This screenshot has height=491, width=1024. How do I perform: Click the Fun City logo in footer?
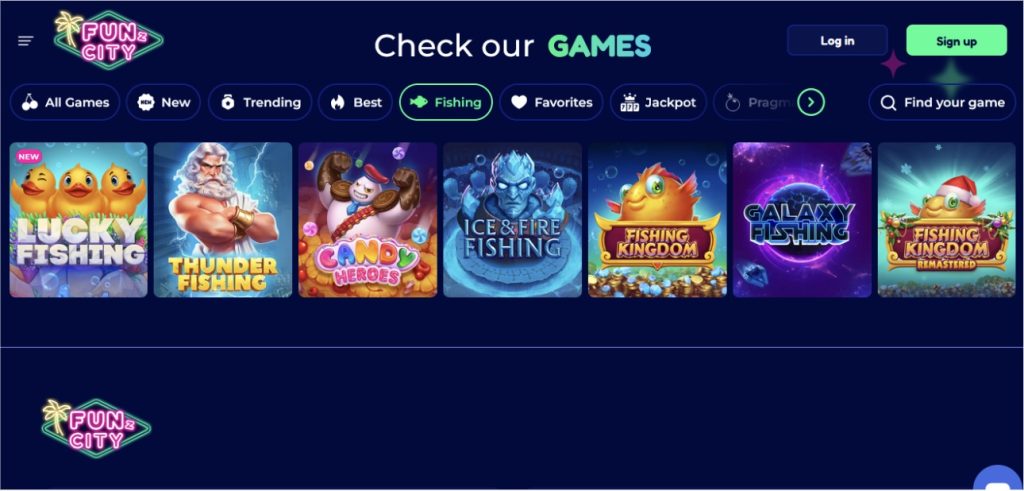coord(96,428)
